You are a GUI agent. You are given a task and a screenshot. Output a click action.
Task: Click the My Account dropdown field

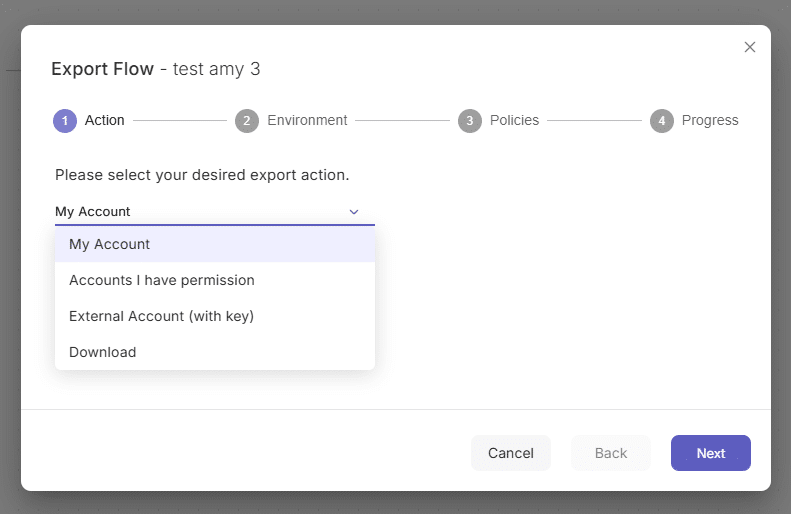[215, 212]
